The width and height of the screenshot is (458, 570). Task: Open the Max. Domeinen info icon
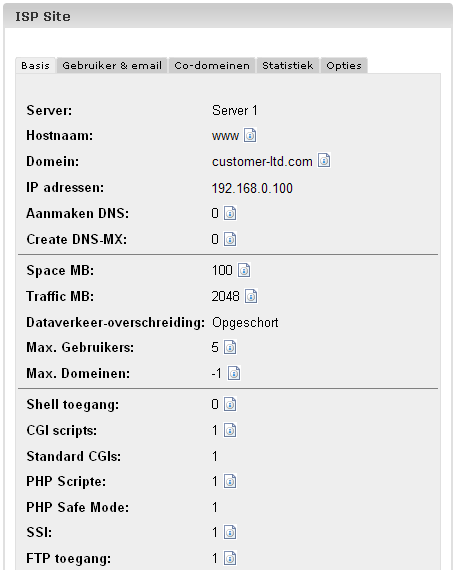pyautogui.click(x=234, y=373)
